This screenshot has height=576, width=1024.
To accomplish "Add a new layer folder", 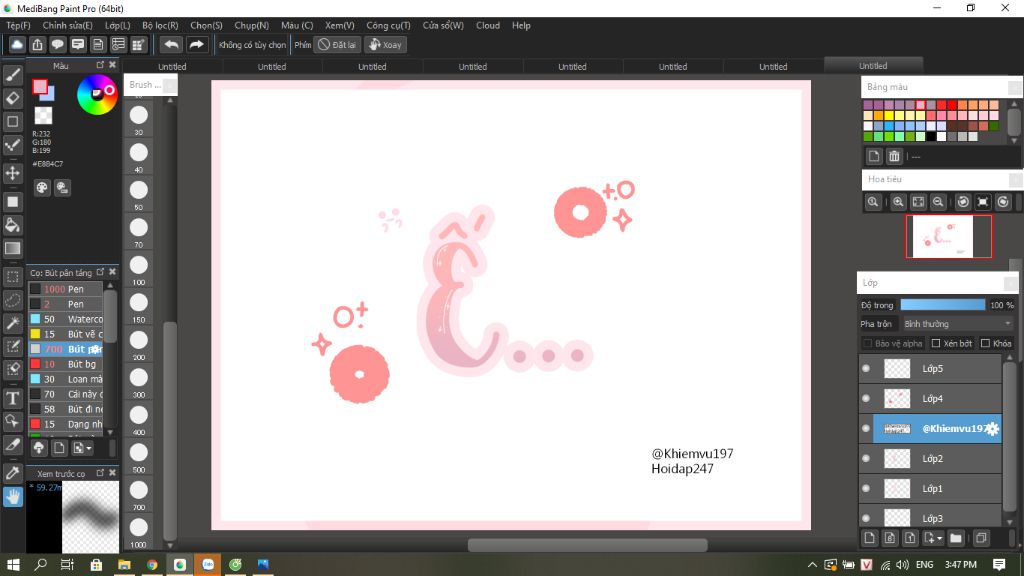I will tap(956, 538).
